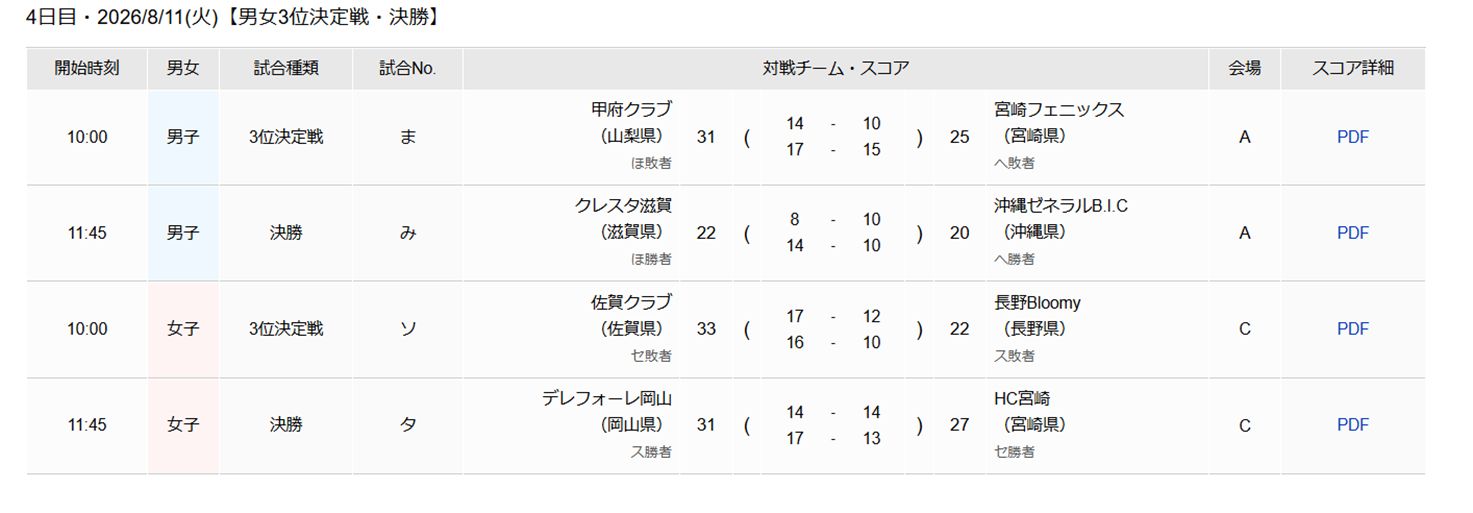Open PDF for 佐賀クラブ vs 長野Bloomy match
The image size is (1473, 513).
[1352, 329]
